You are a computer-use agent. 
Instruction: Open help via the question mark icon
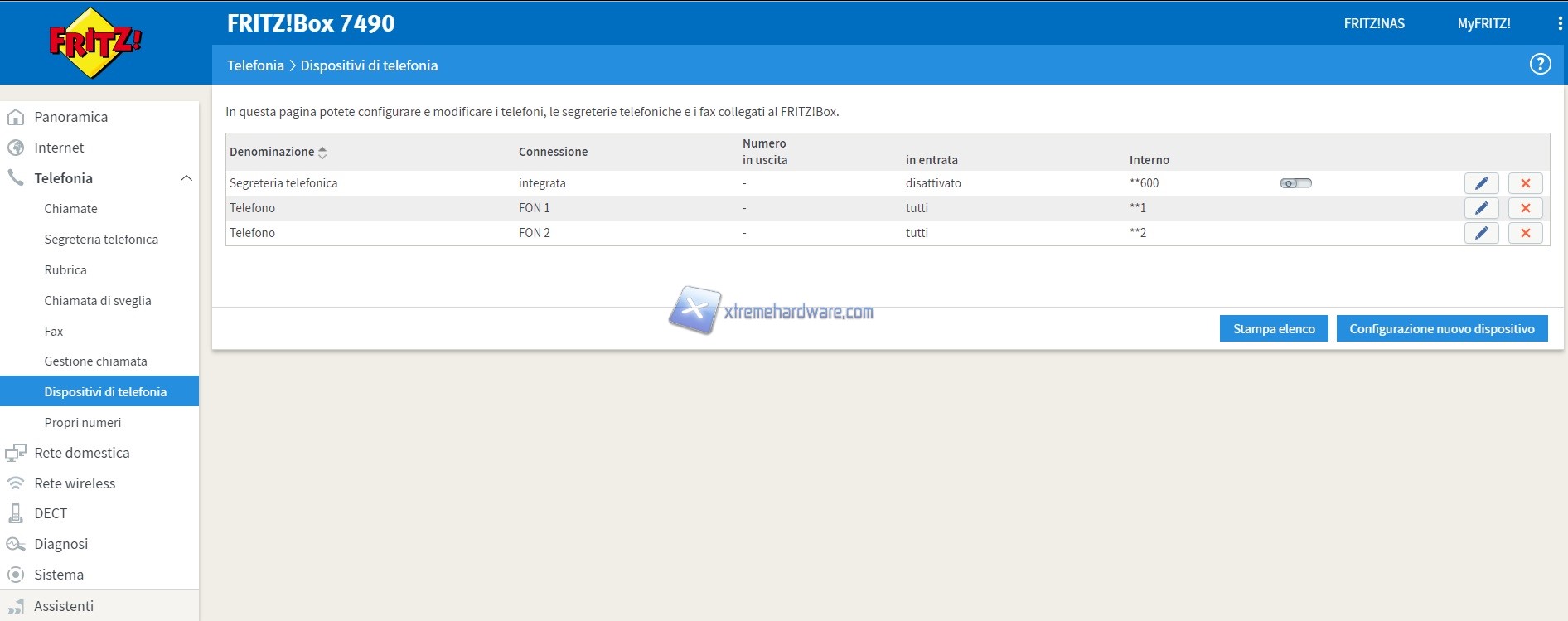coord(1540,65)
